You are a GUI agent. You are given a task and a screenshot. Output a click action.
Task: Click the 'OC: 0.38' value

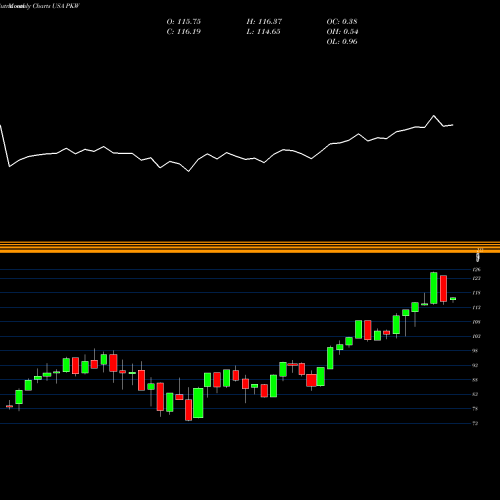click(342, 22)
